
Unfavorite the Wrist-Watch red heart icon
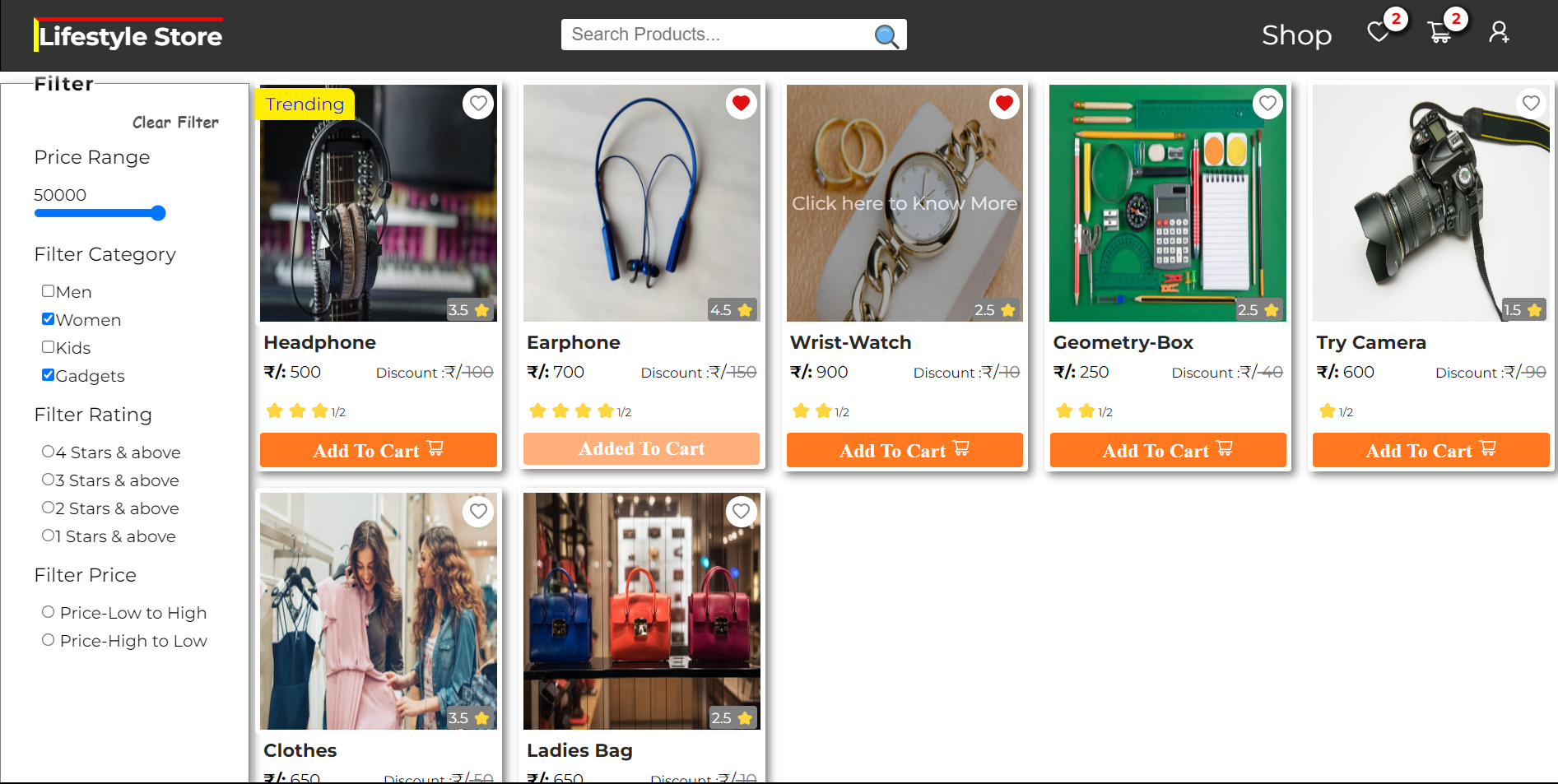pyautogui.click(x=1004, y=103)
